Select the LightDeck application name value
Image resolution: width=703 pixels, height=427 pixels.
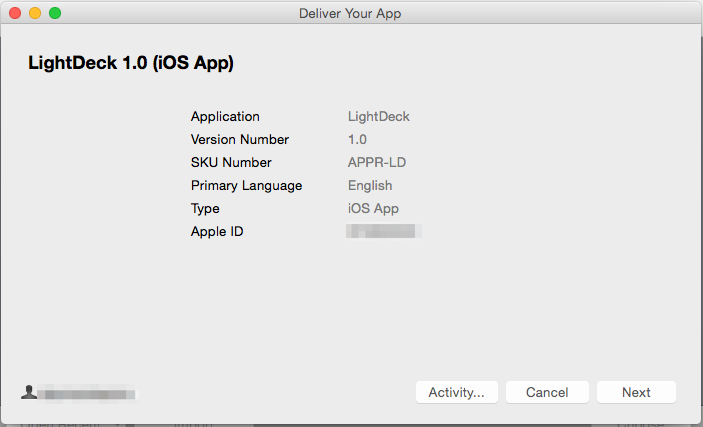[378, 117]
